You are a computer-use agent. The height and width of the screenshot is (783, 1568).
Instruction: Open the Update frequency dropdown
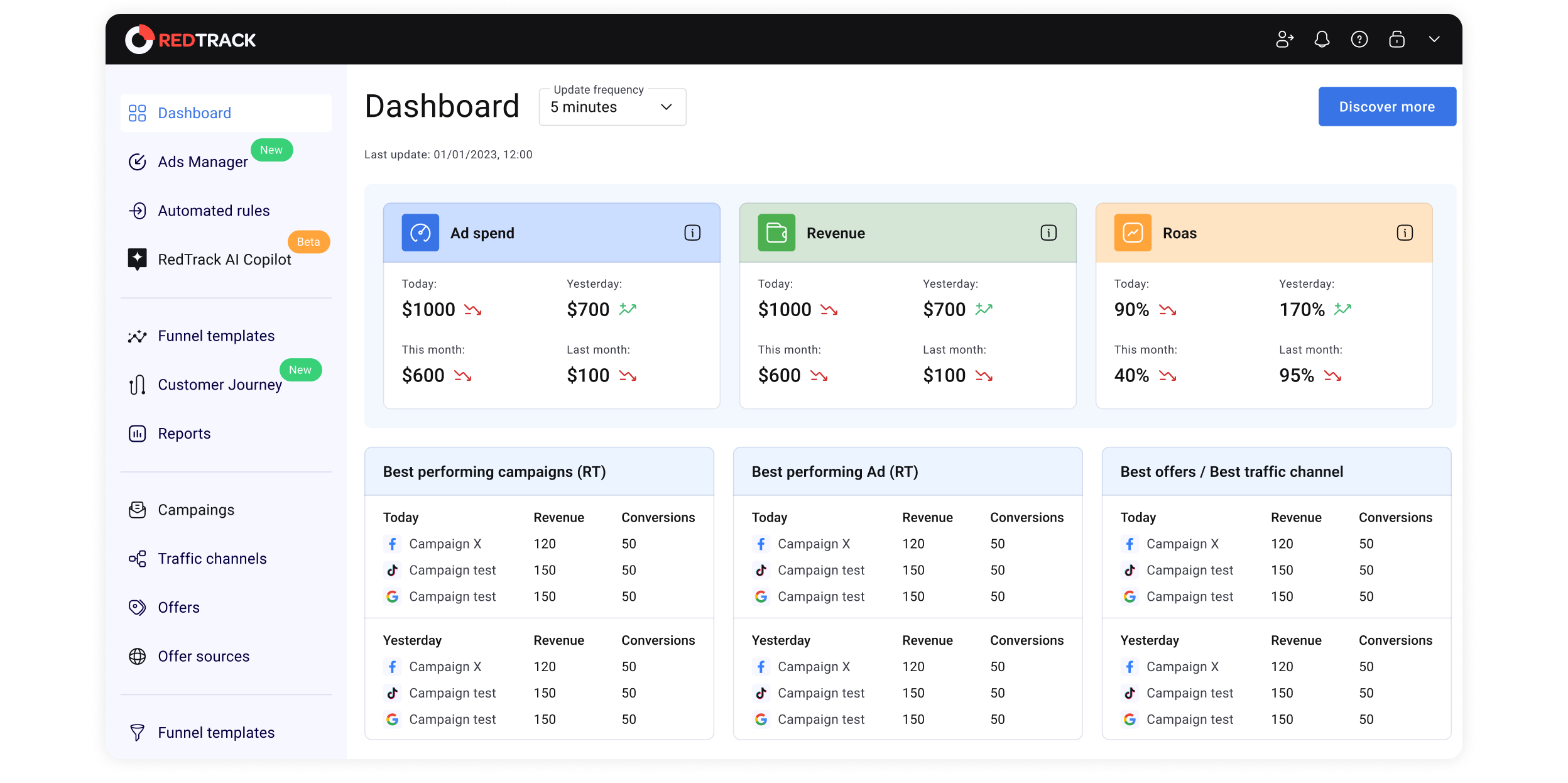(612, 107)
